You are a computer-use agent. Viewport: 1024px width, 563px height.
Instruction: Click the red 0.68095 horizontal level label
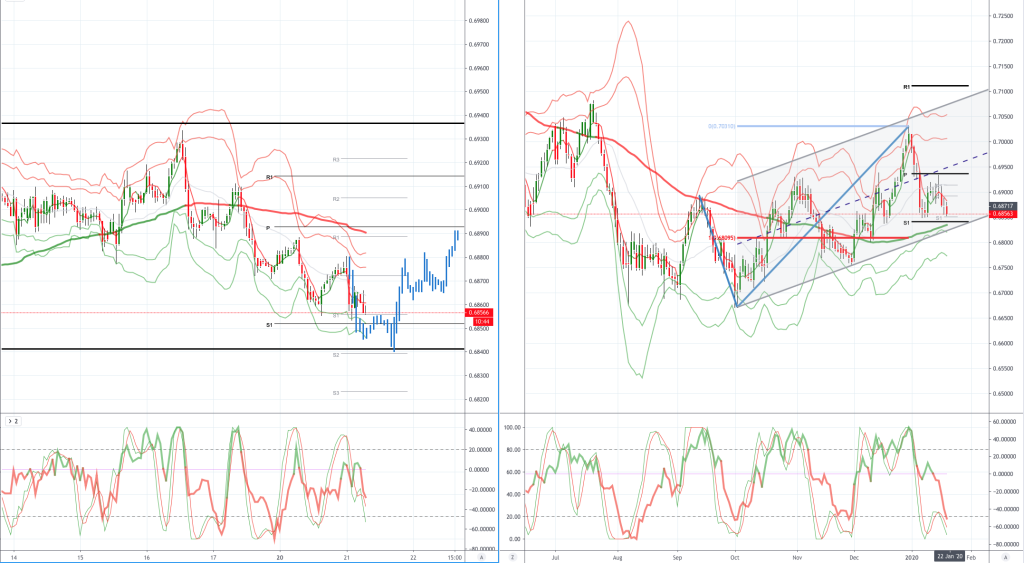click(x=724, y=238)
